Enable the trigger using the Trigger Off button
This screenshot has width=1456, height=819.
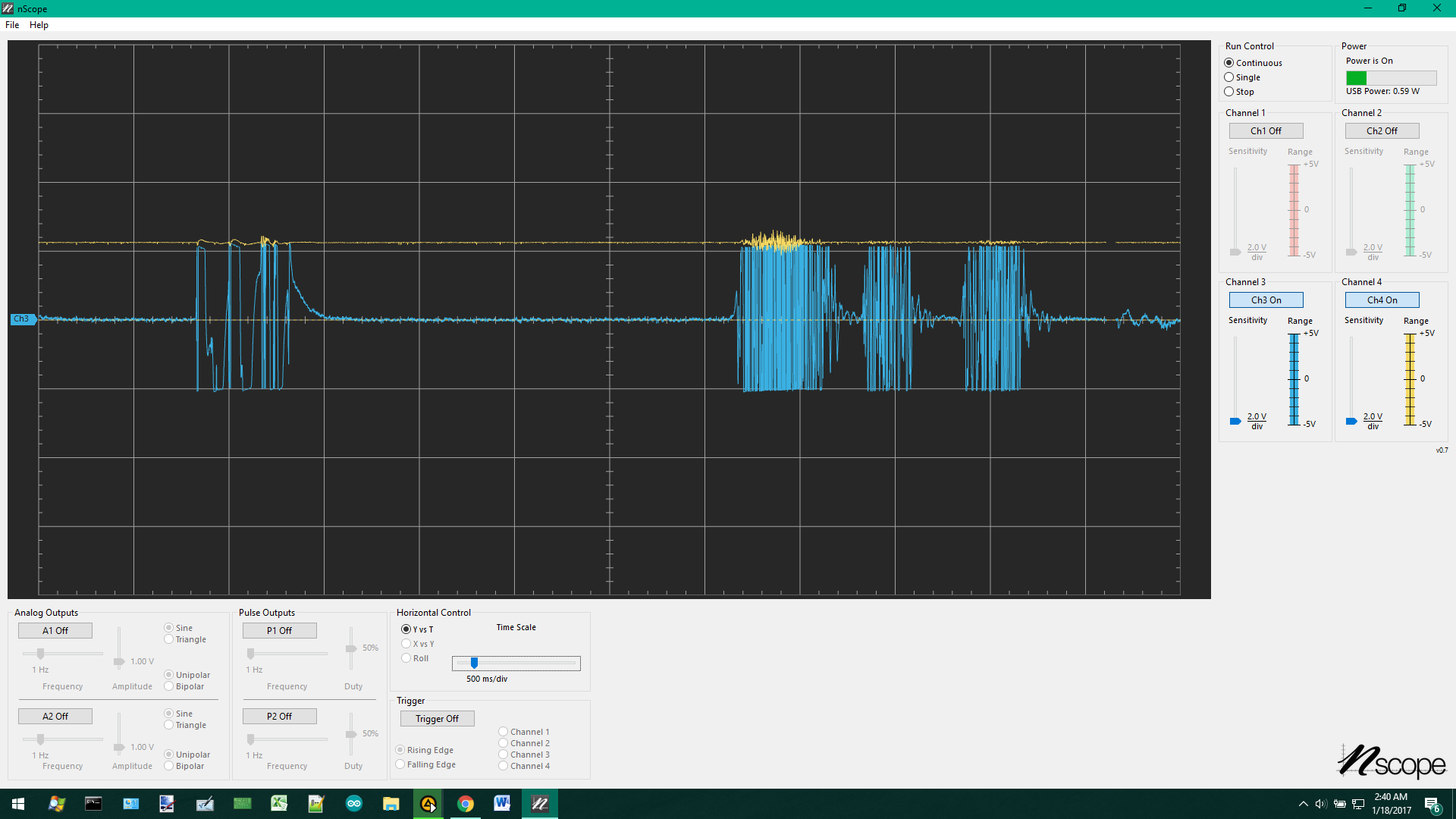[x=437, y=718]
